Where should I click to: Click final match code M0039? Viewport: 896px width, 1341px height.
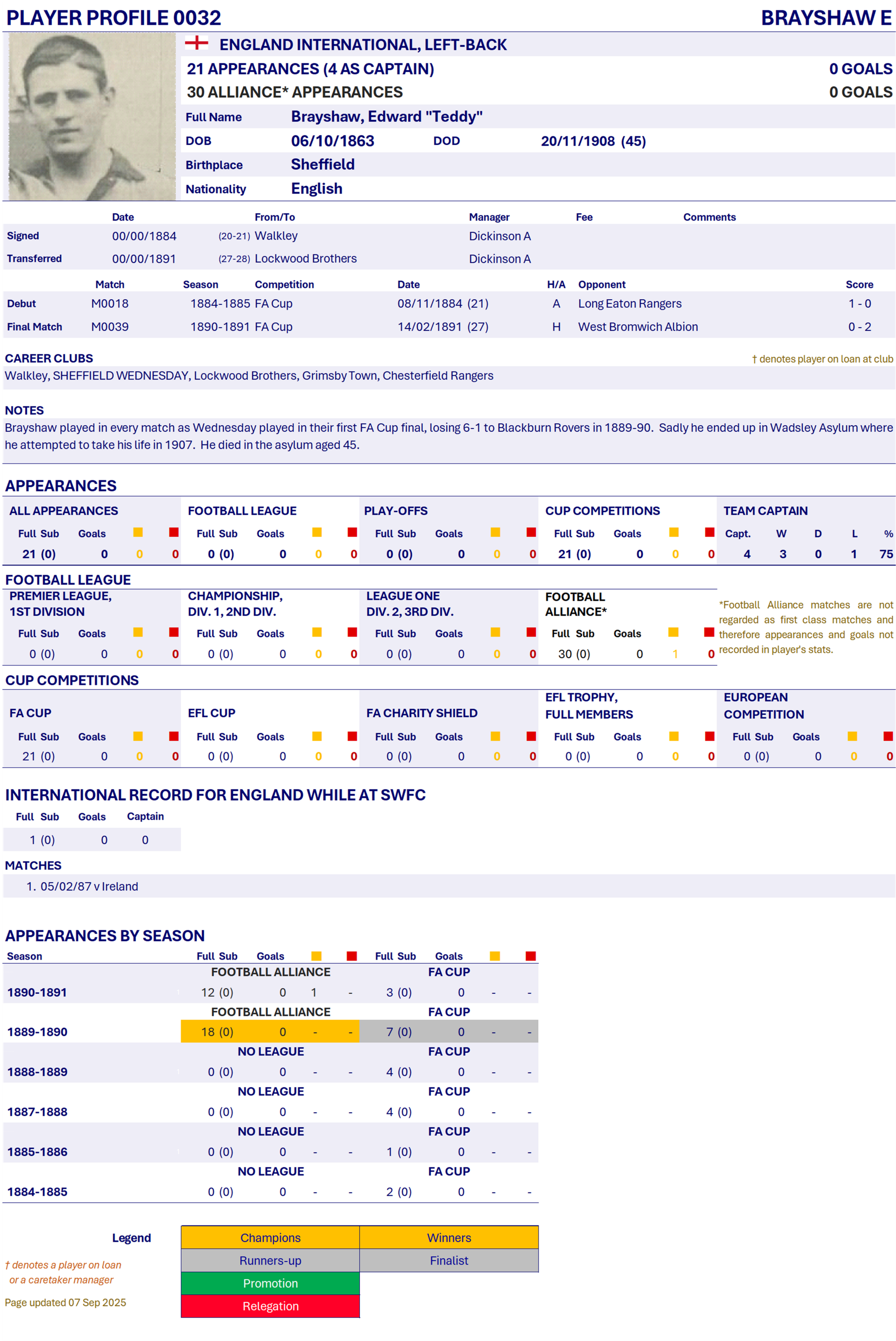(110, 327)
